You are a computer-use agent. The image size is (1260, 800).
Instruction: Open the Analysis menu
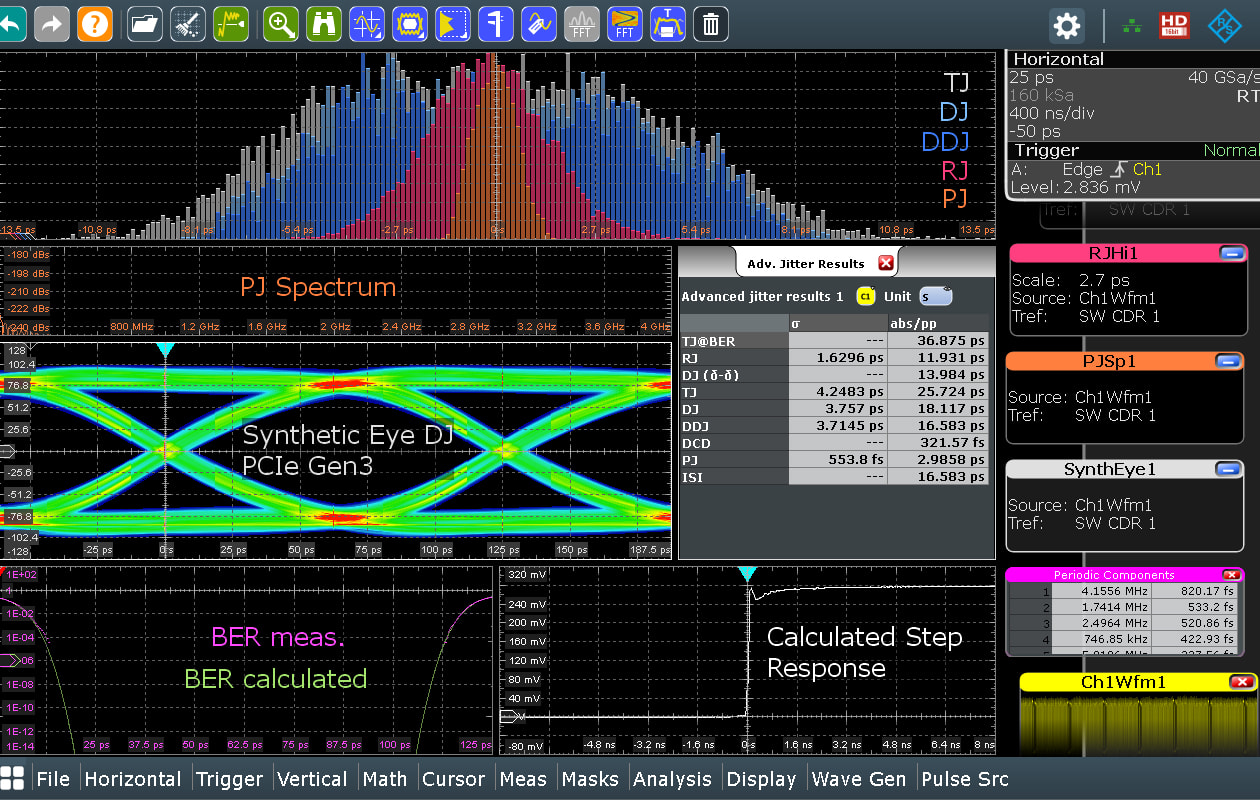click(672, 779)
